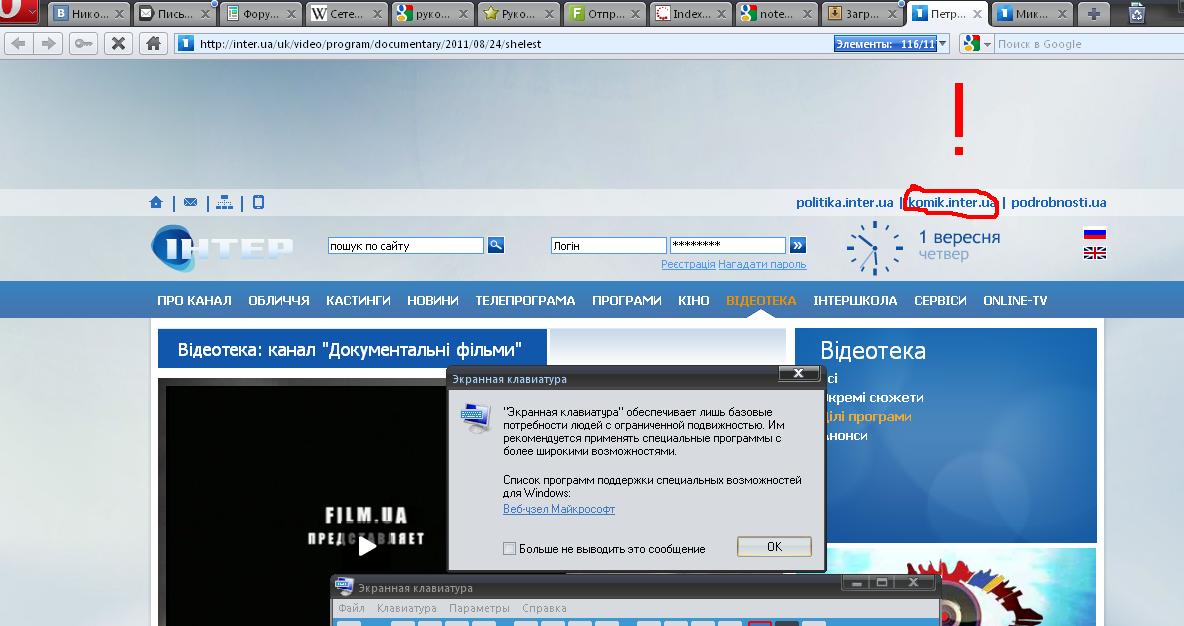1184x626 pixels.
Task: Open the ОБЛИЧЧЯ site menu
Action: pyautogui.click(x=279, y=301)
